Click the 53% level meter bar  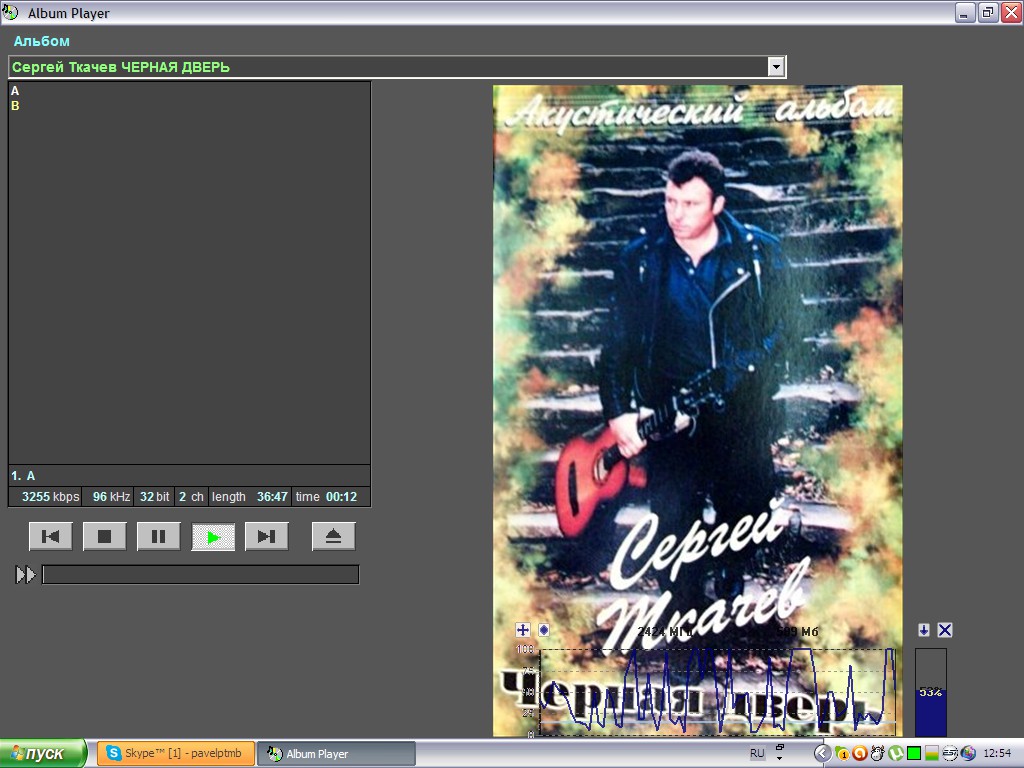click(x=931, y=692)
